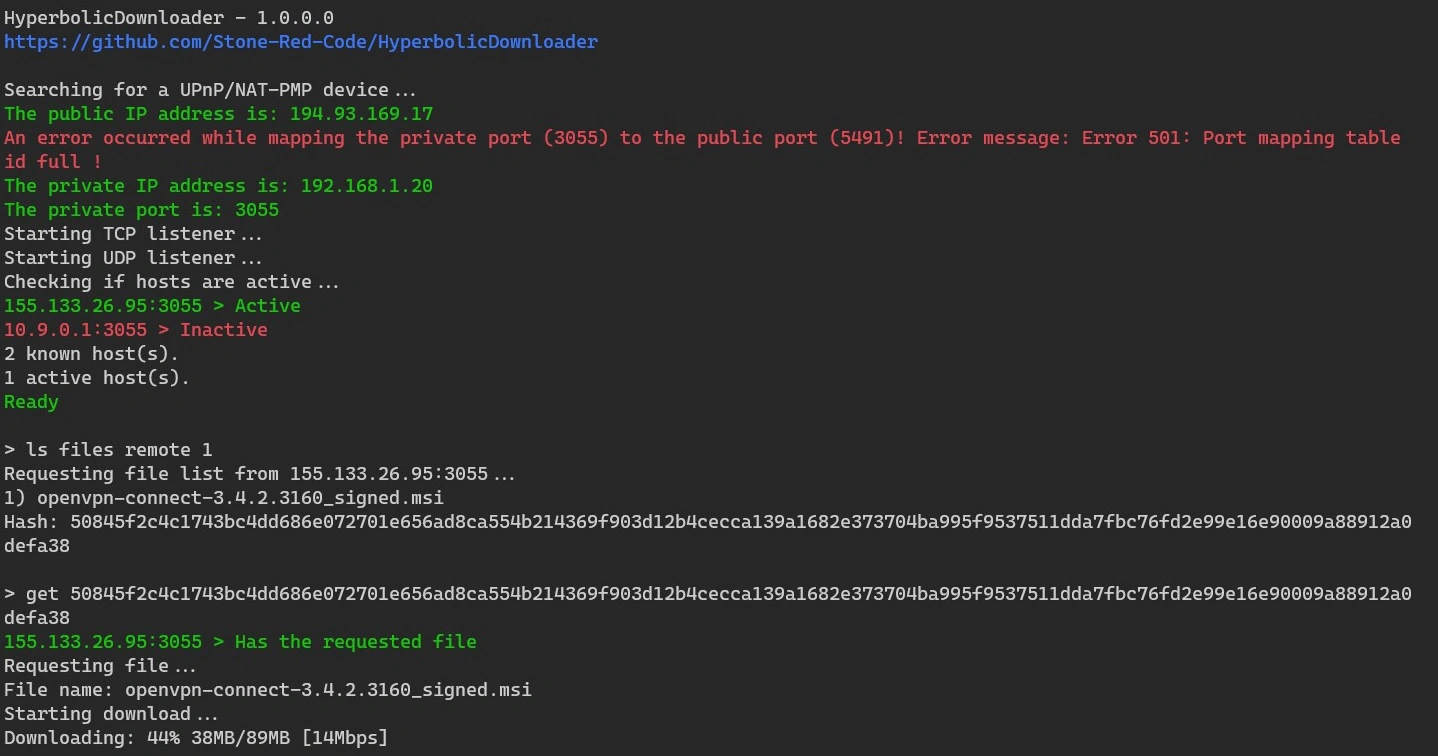Click the 'File name: openvpn-connect' line
Screen dimensions: 1438x756
pyautogui.click(x=267, y=690)
